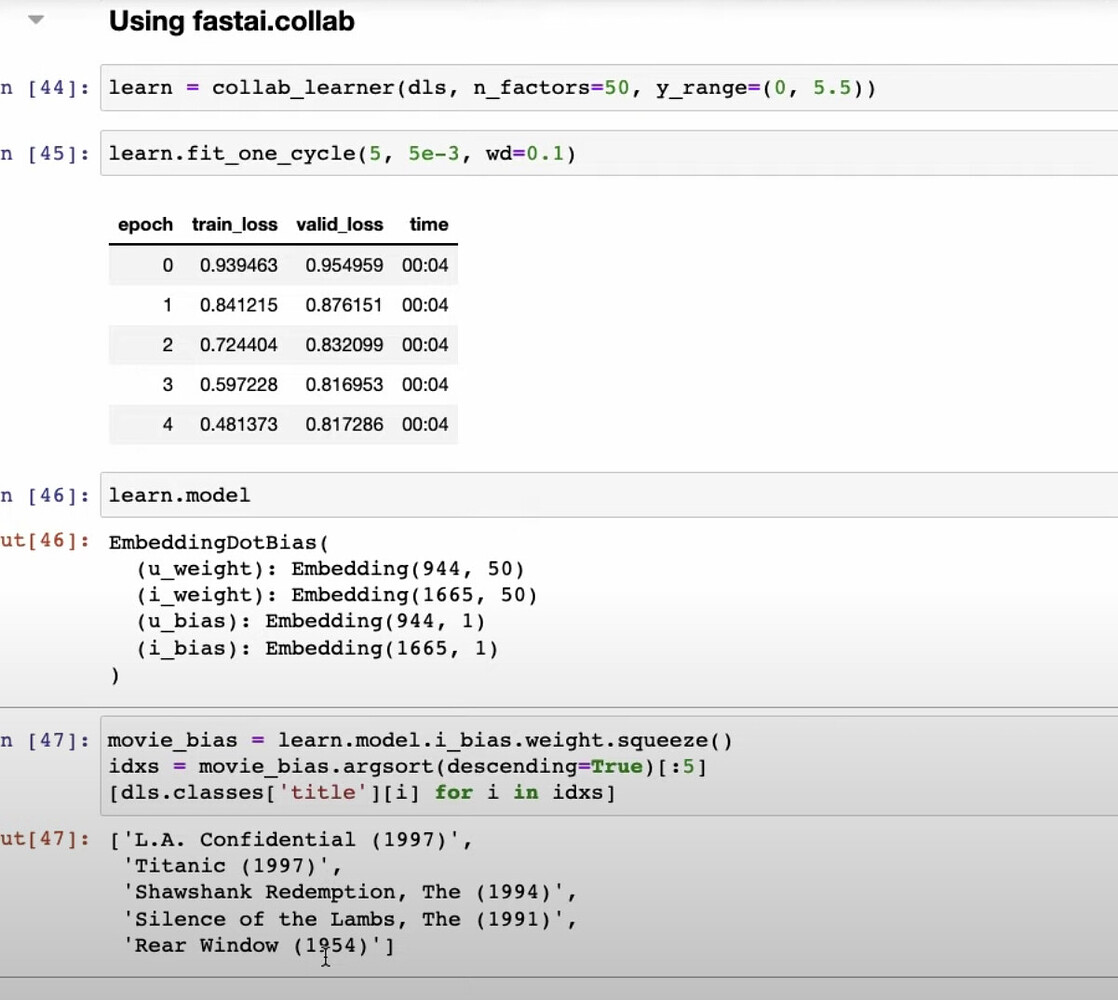Image resolution: width=1118 pixels, height=1000 pixels.
Task: Click the 00:04 time value for epoch 0
Action: pos(425,265)
